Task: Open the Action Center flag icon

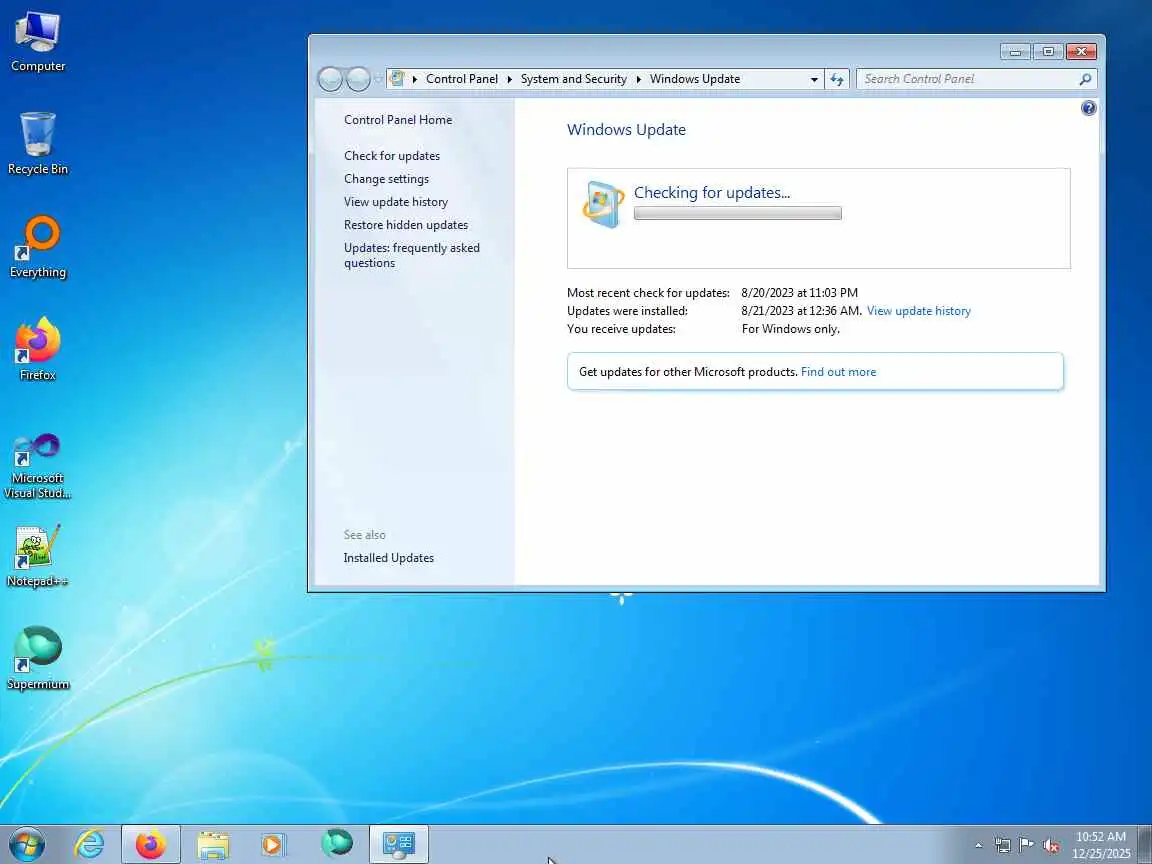Action: [1026, 845]
